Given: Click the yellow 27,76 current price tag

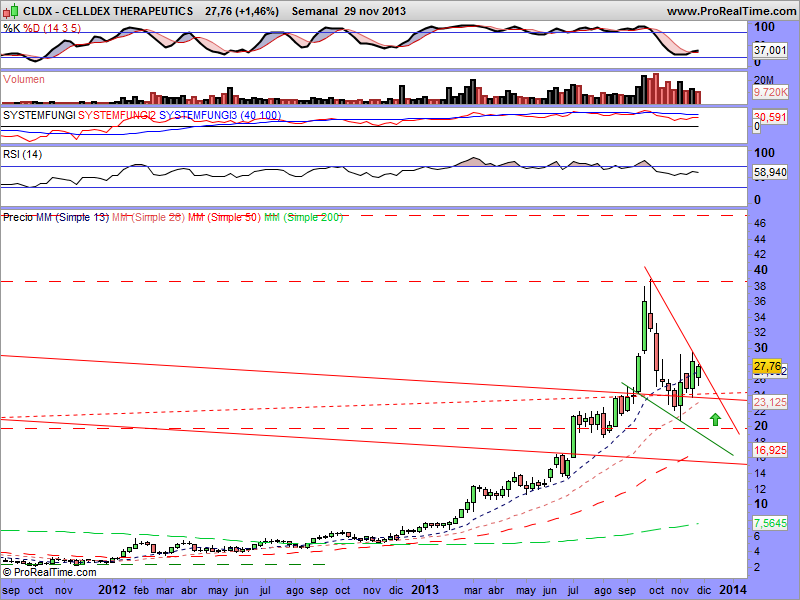Looking at the screenshot, I should click(767, 366).
